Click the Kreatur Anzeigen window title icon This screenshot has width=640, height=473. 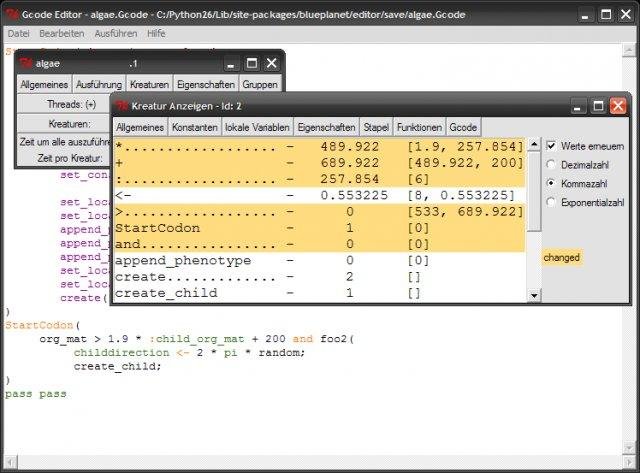(x=122, y=106)
